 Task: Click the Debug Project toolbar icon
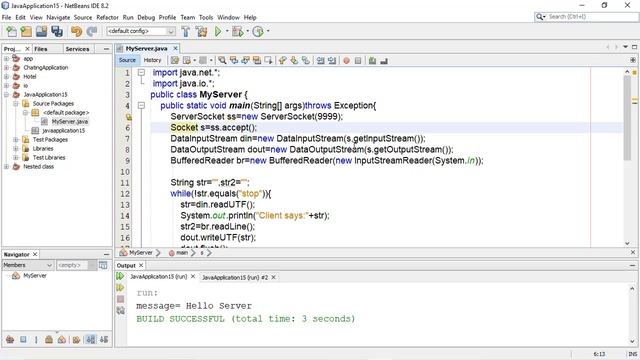[238, 31]
